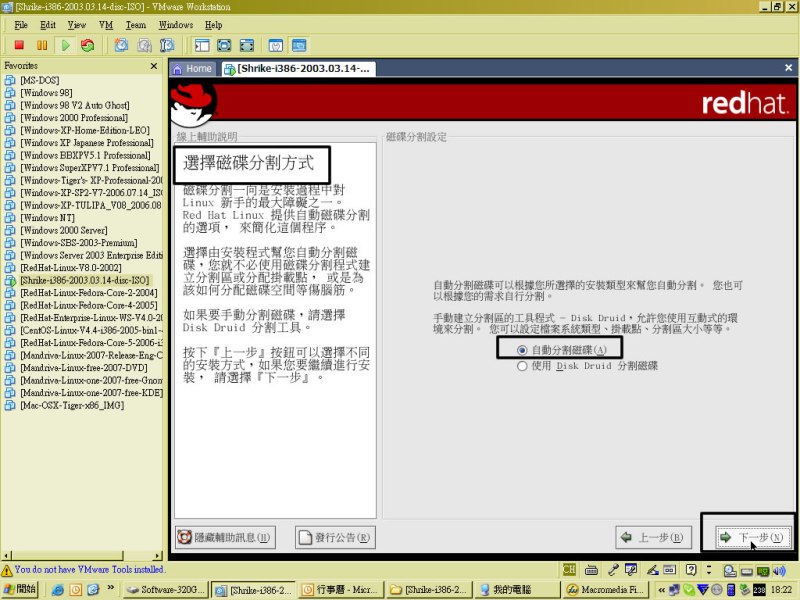Open the Team menu
Screen dimensions: 800x600
point(136,24)
